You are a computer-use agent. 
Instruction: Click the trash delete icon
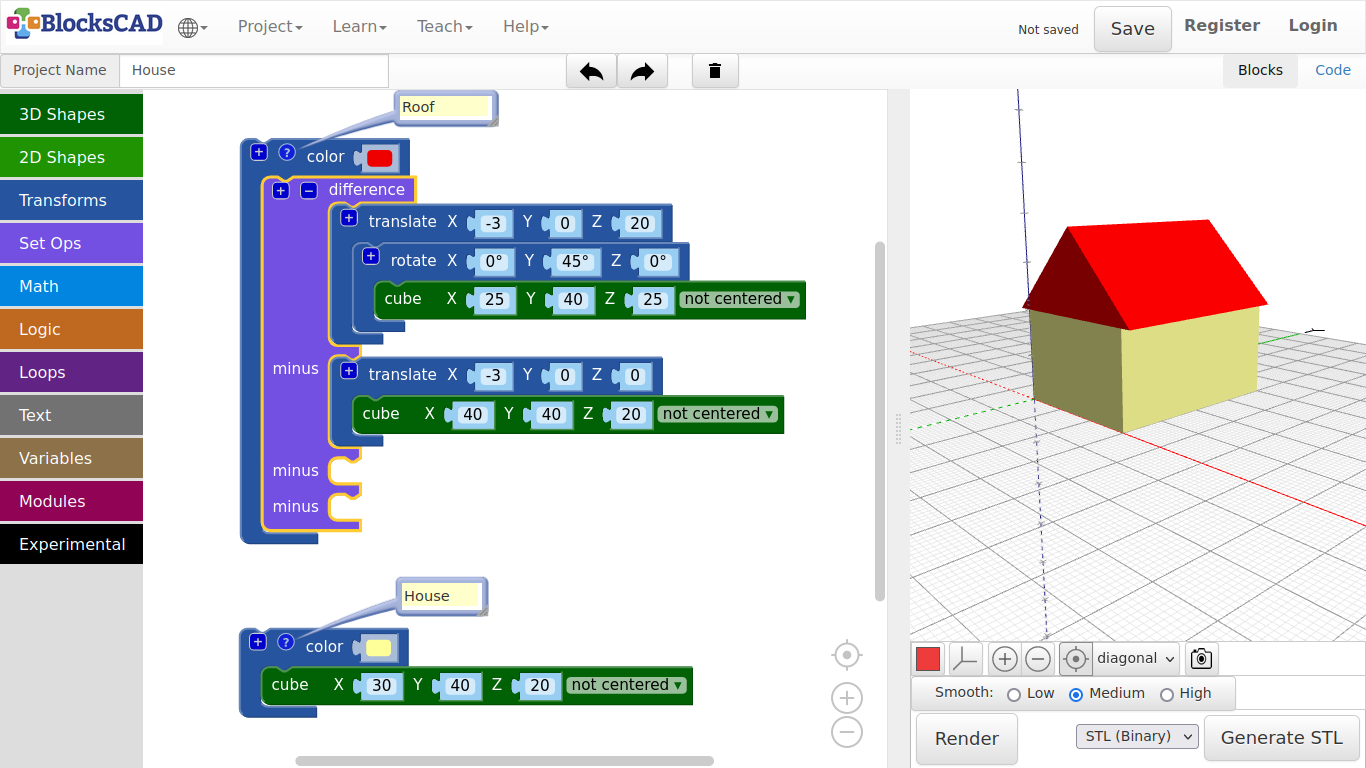pyautogui.click(x=715, y=71)
